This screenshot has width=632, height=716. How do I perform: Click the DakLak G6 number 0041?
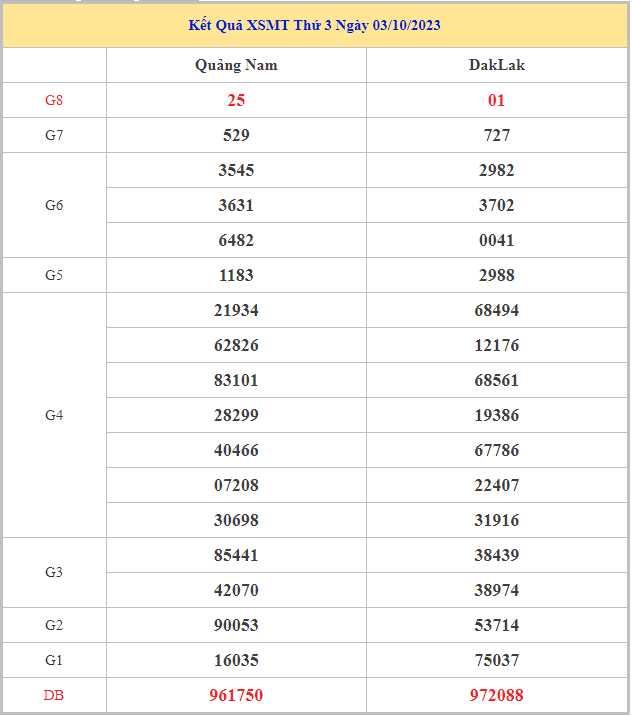click(496, 240)
